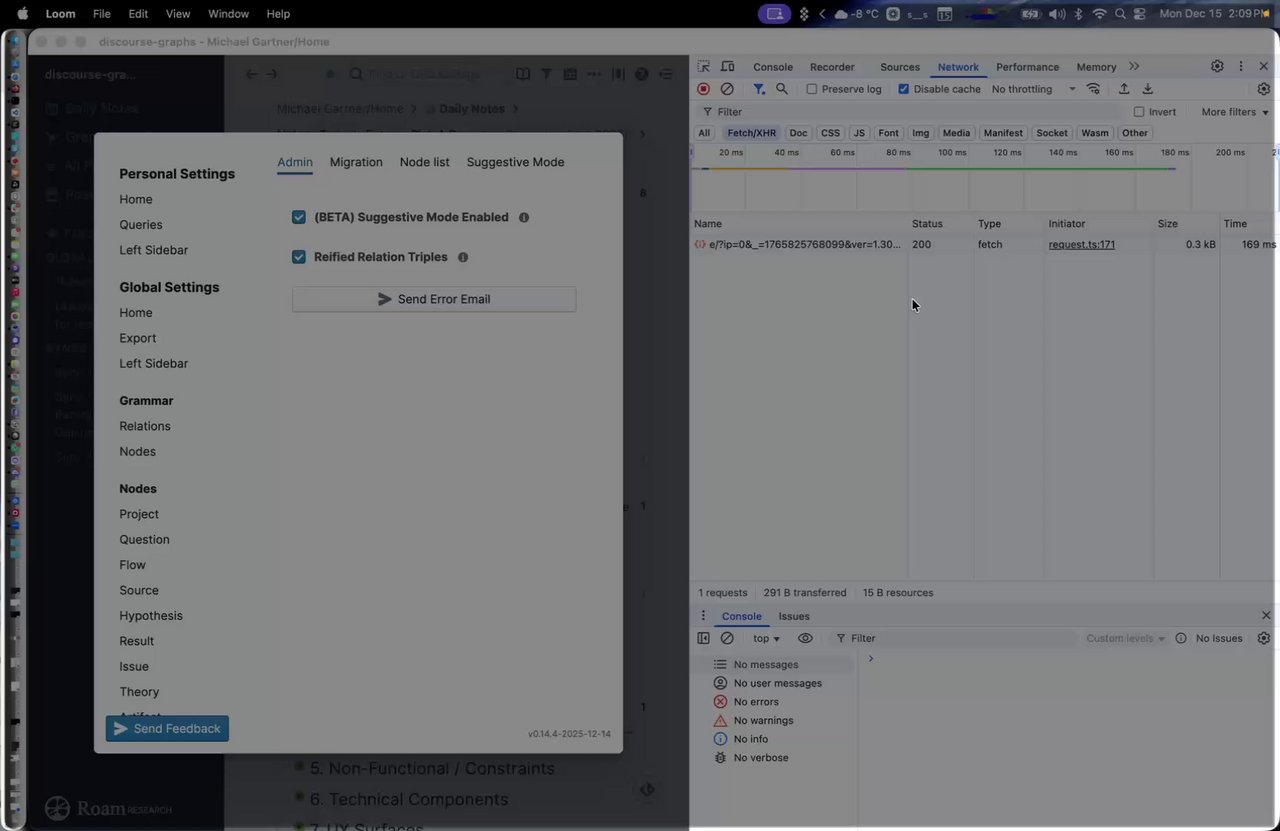Open console settings gear icon

coord(1264,638)
